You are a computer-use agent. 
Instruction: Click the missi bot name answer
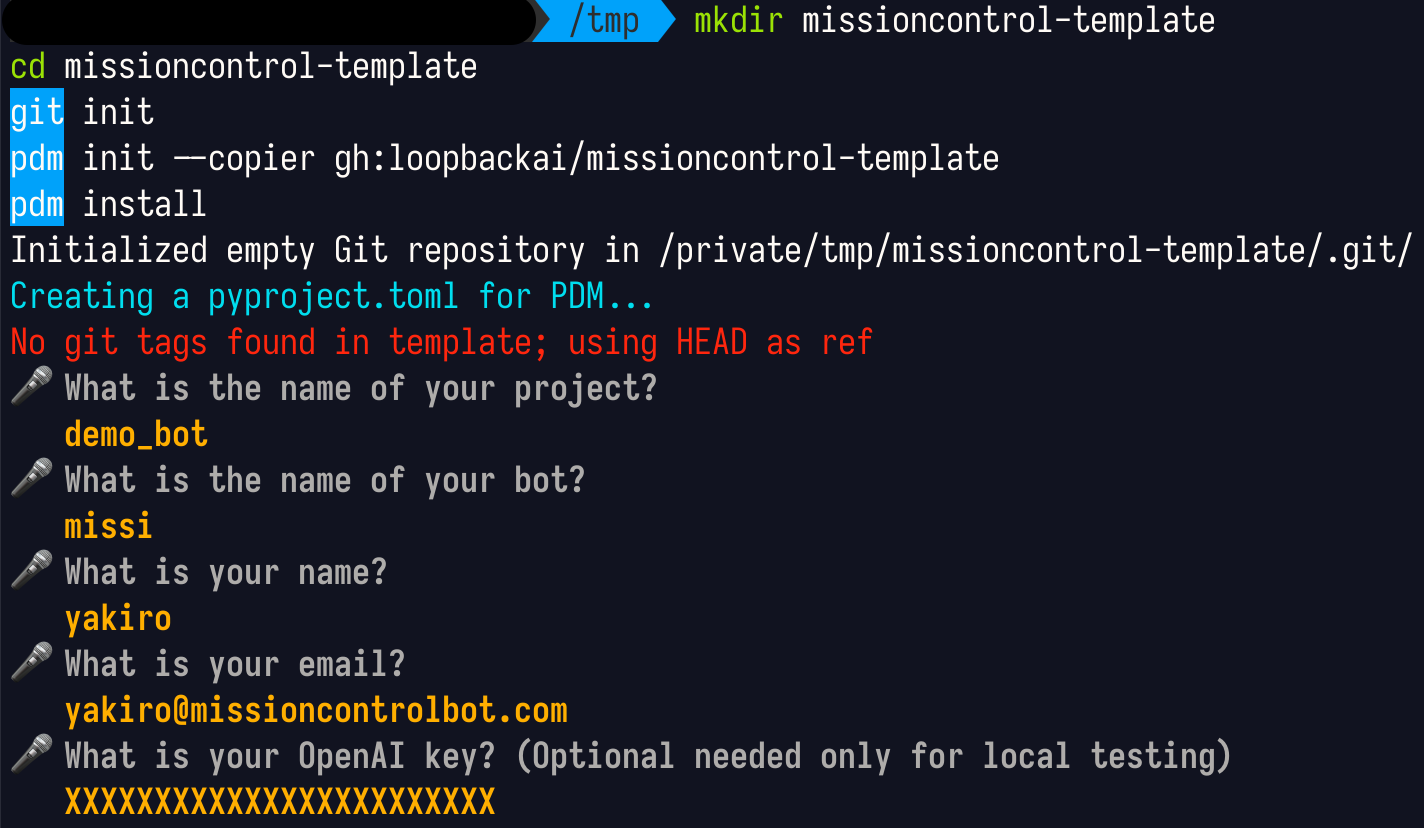point(109,526)
